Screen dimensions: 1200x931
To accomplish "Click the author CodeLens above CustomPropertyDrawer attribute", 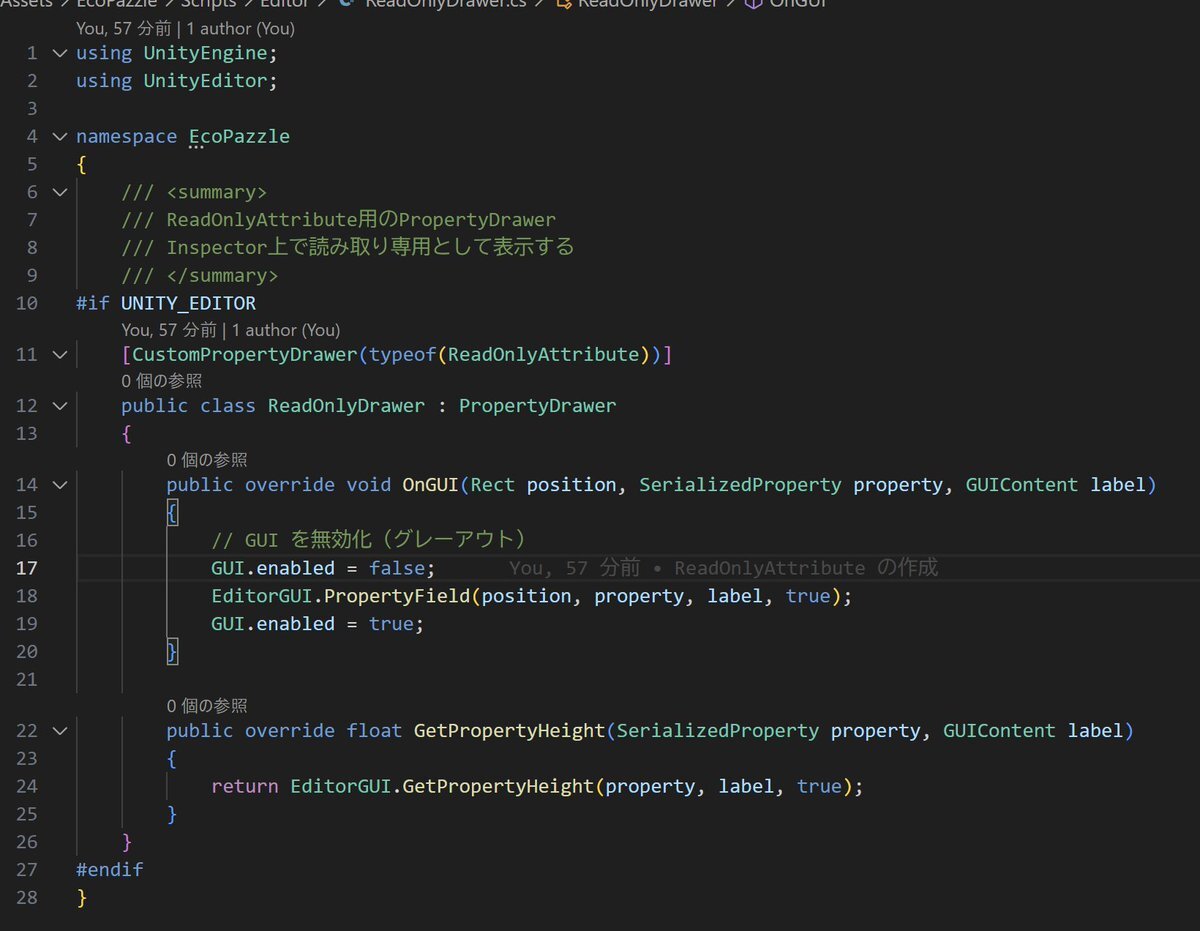I will point(230,330).
